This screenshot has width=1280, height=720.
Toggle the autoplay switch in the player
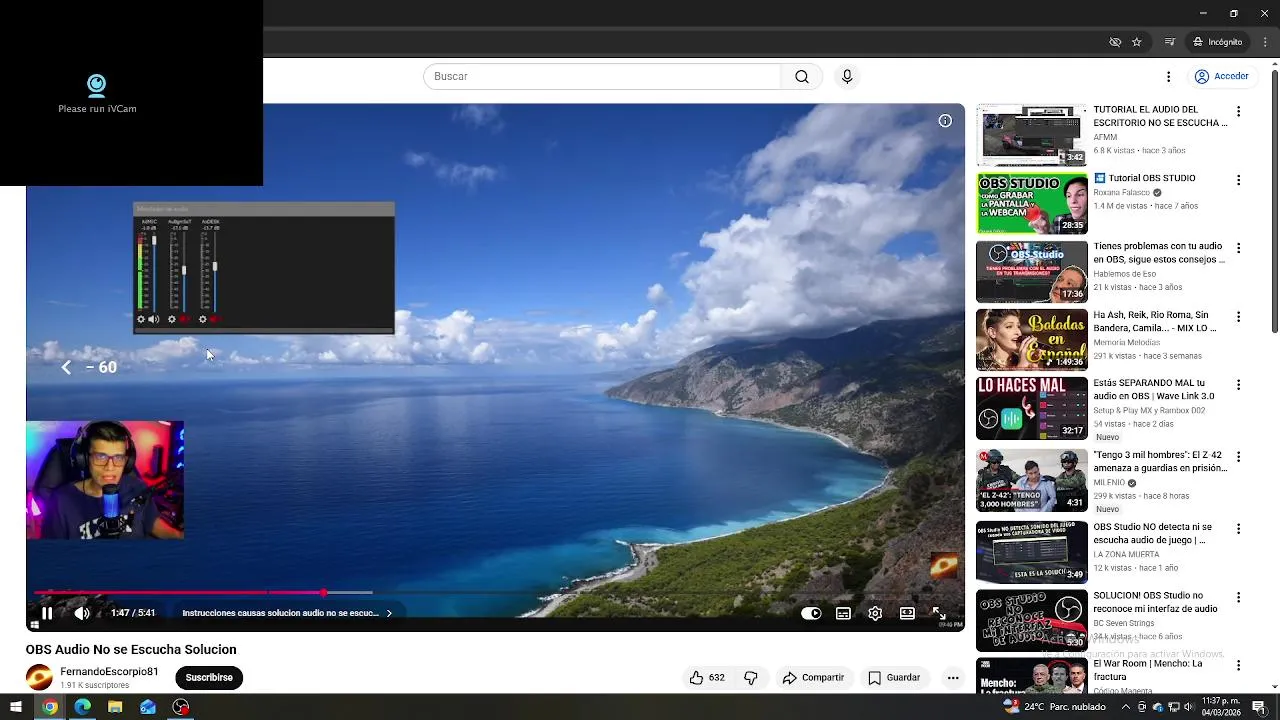pos(811,613)
